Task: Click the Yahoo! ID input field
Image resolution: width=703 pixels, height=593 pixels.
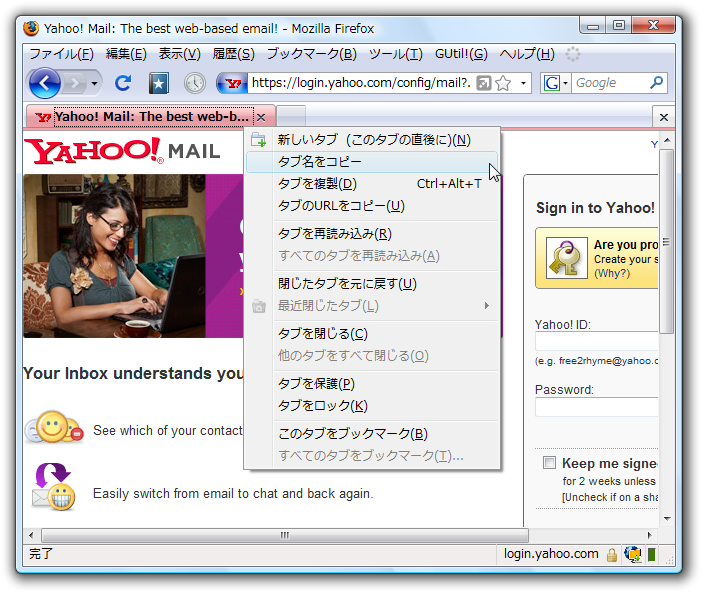Action: click(597, 341)
